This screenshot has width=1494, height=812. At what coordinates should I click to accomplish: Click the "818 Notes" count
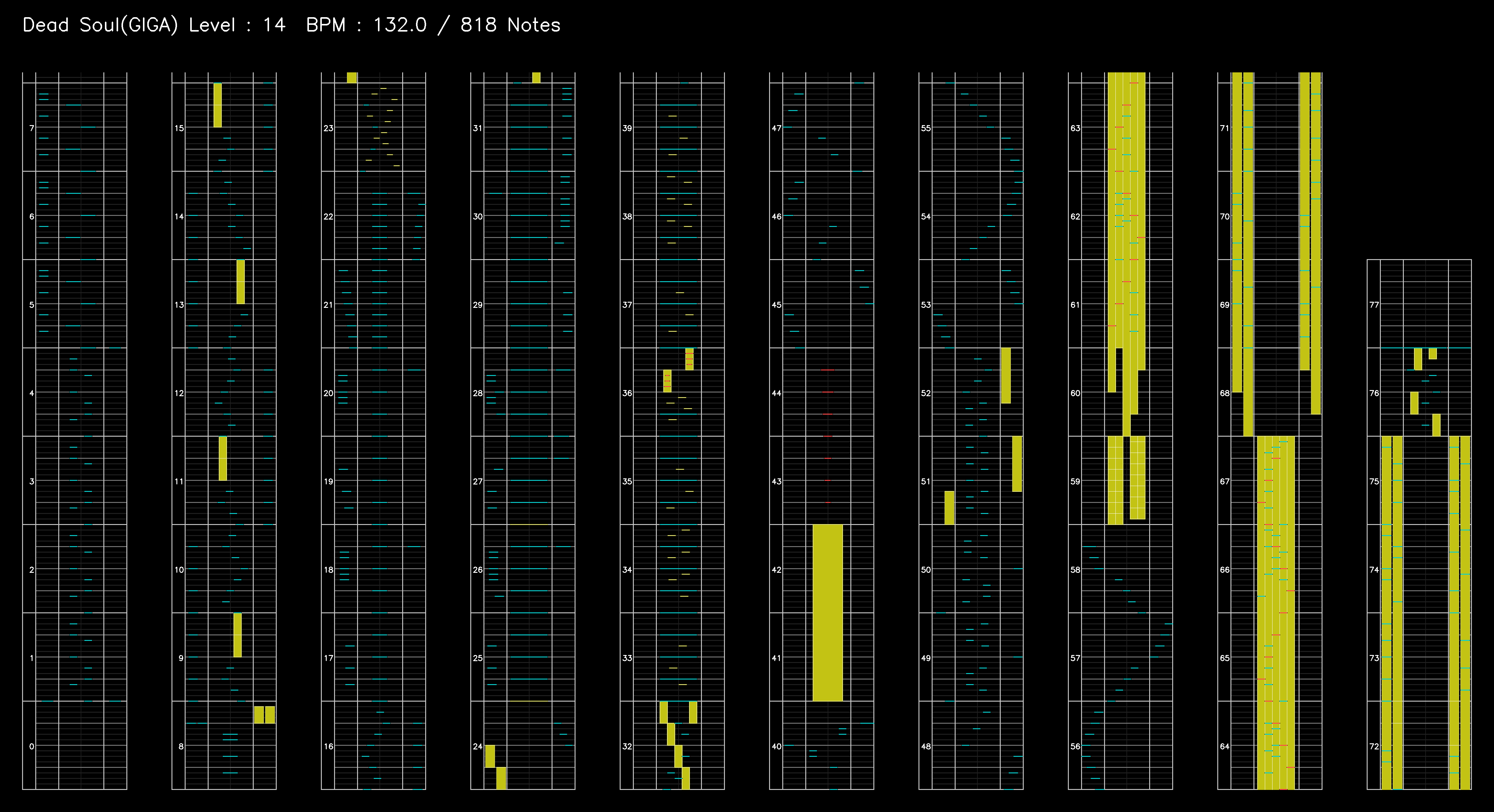[510, 25]
